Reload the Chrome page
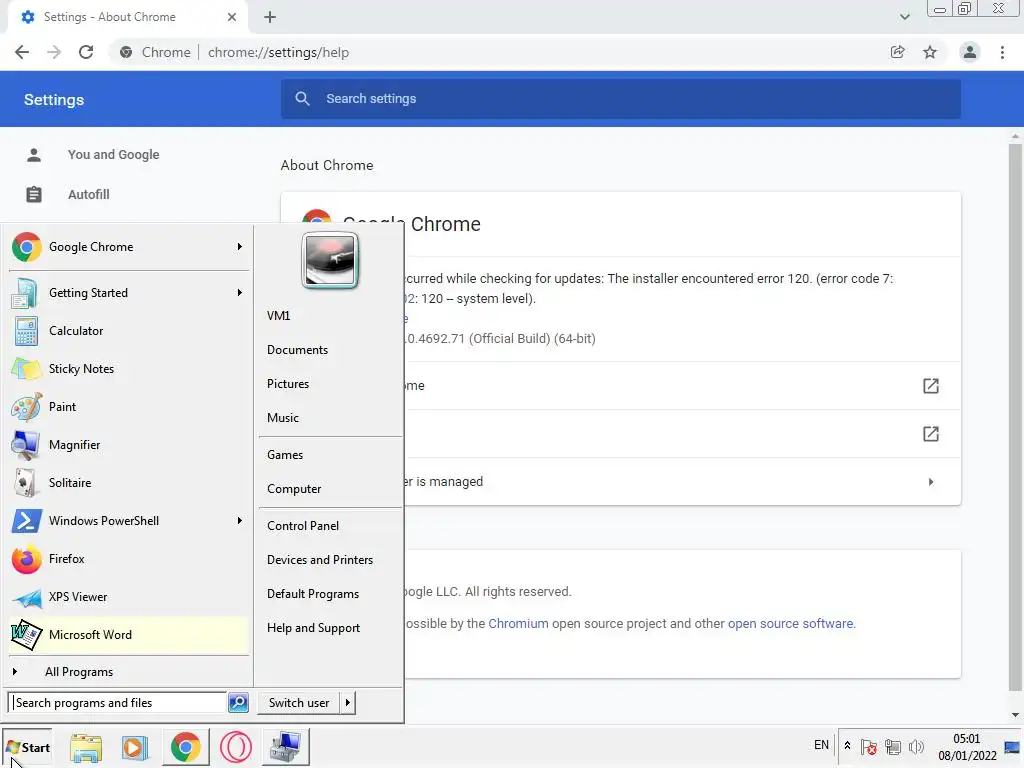This screenshot has height=768, width=1024. [86, 52]
